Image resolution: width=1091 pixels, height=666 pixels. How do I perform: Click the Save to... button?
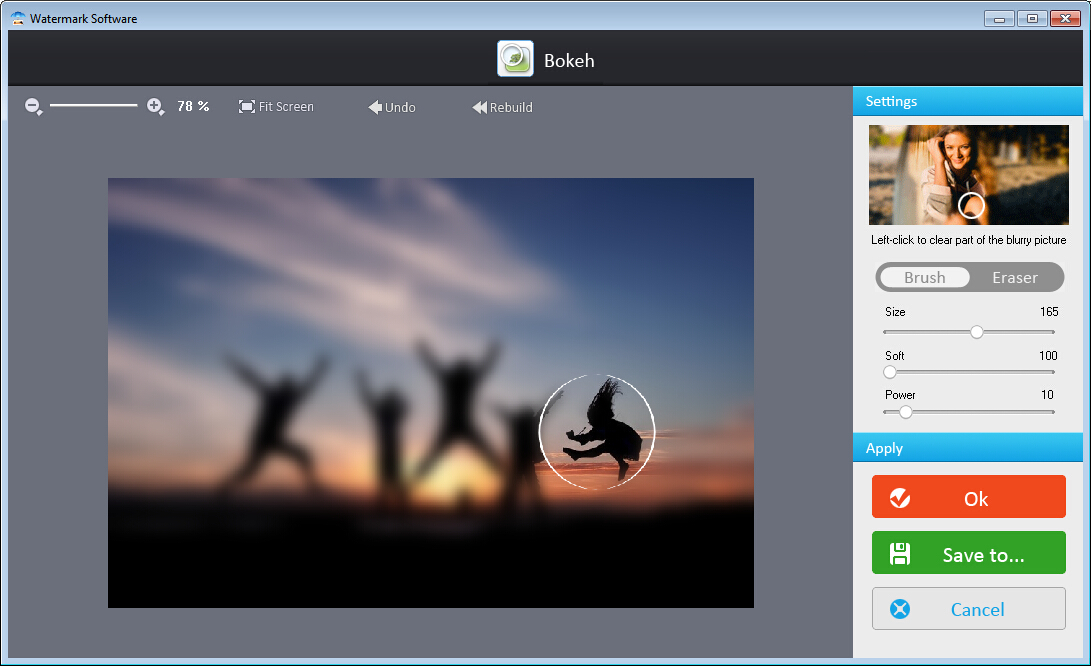tap(969, 553)
